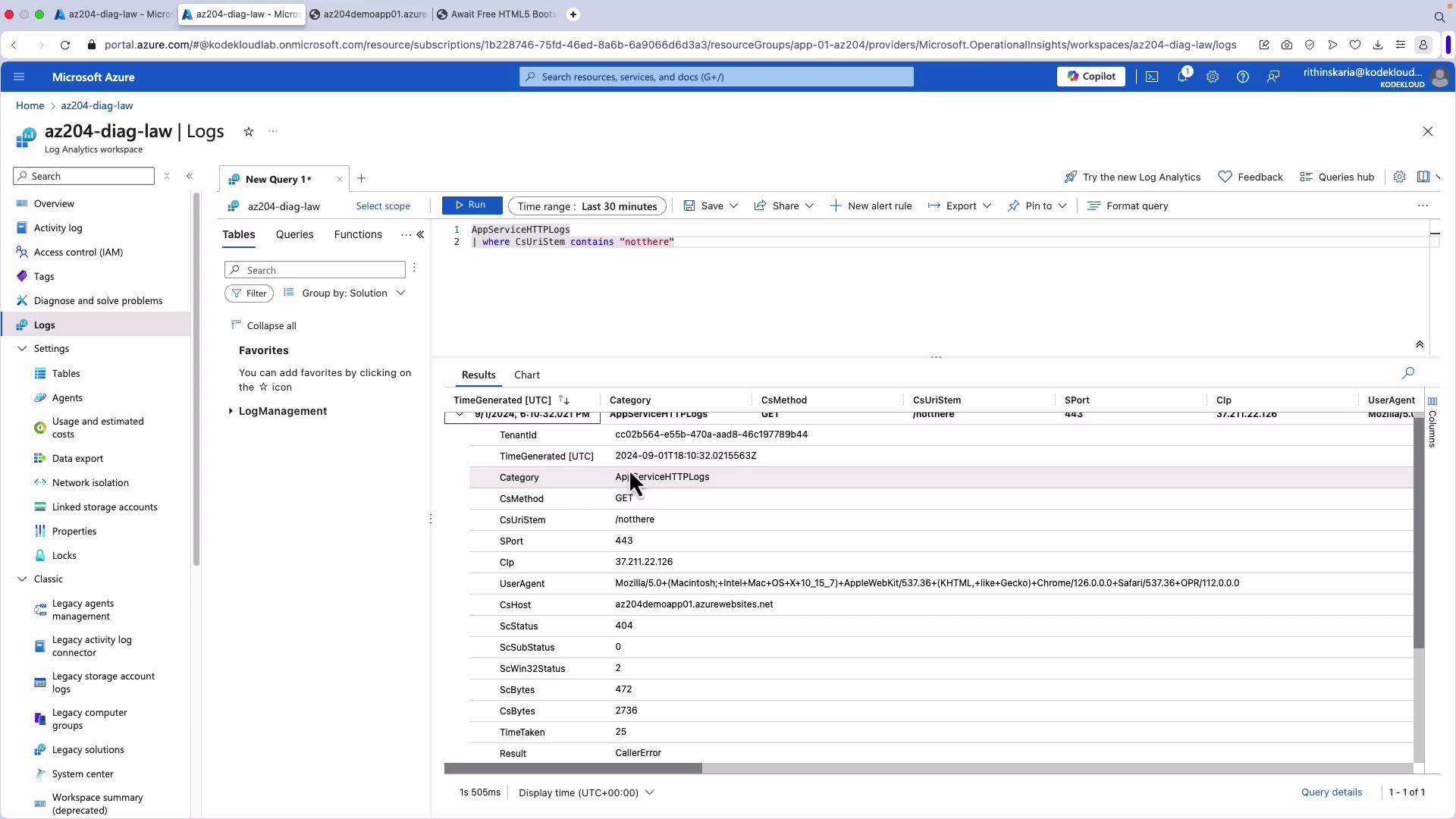Open the notifications bell
Screen dimensions: 1456x819
tap(1181, 77)
